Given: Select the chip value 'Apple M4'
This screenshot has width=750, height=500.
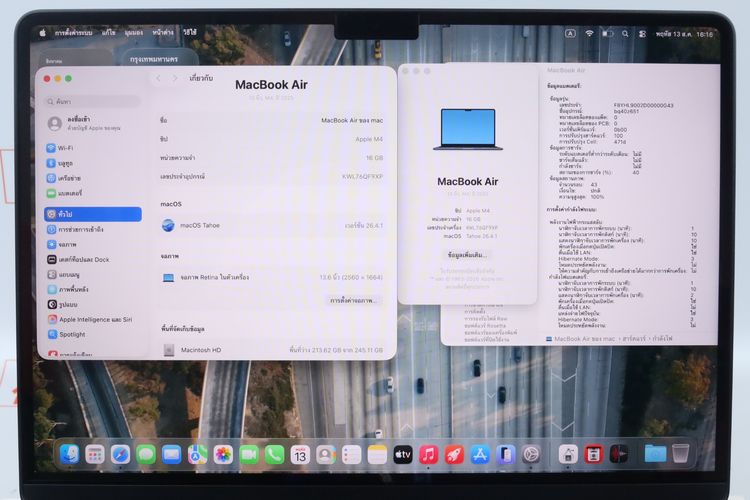Looking at the screenshot, I should (x=369, y=139).
